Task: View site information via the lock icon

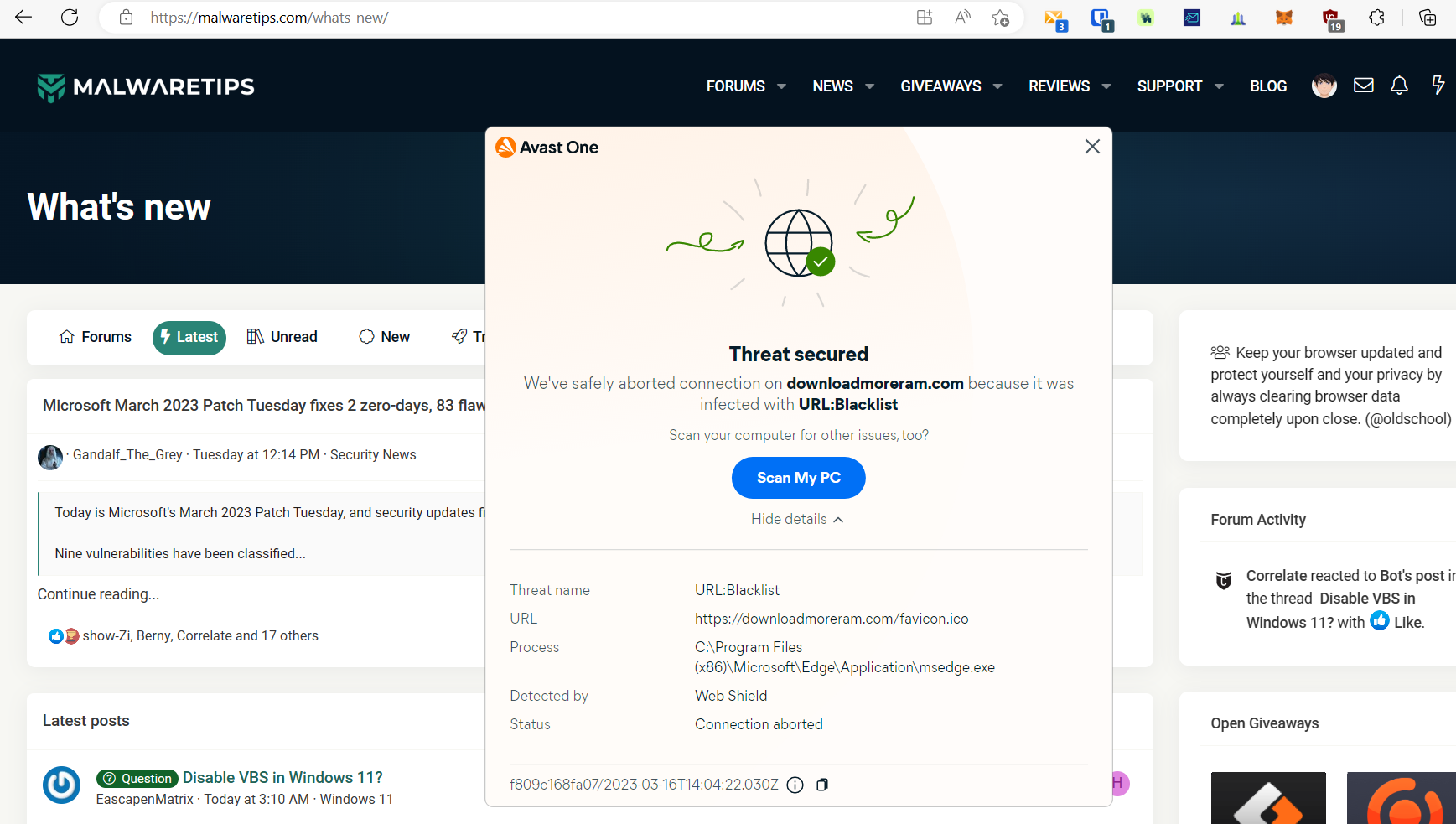Action: point(126,18)
